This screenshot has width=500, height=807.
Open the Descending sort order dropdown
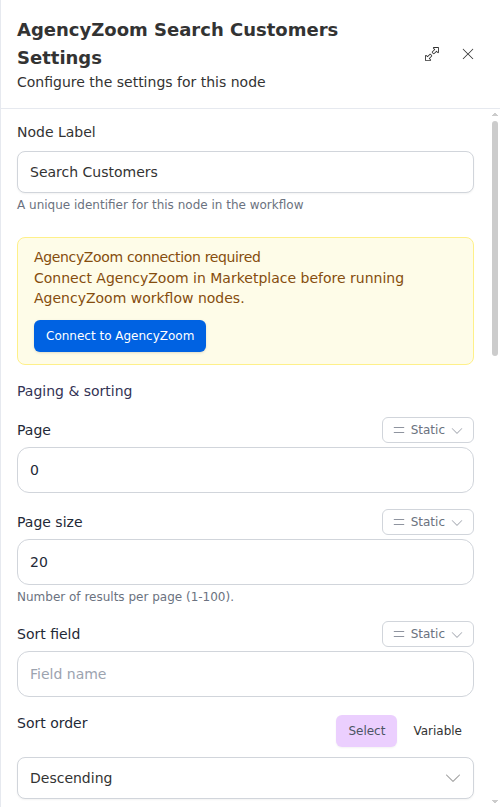pyautogui.click(x=245, y=778)
